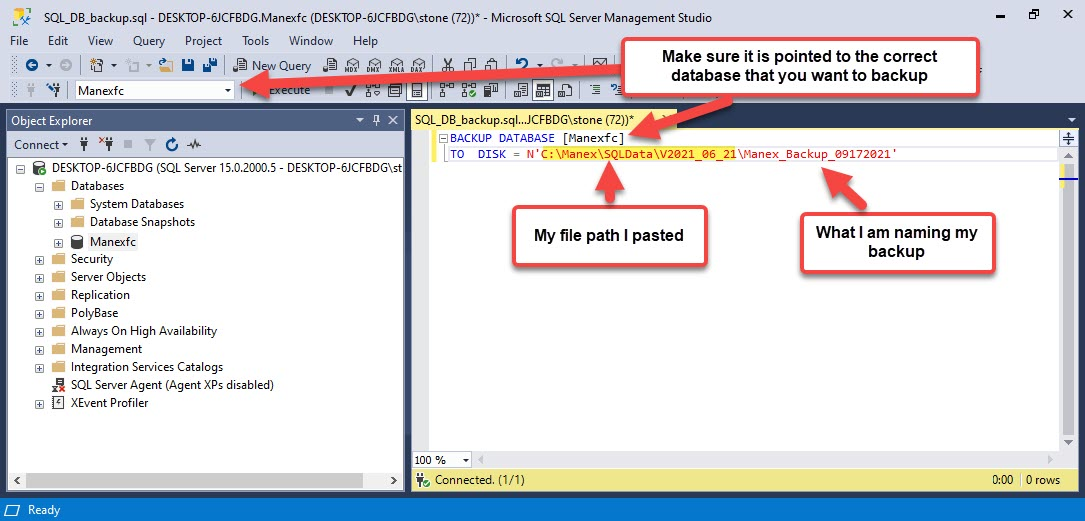Expand the Security folder
Image resolution: width=1085 pixels, height=521 pixels.
click(39, 259)
